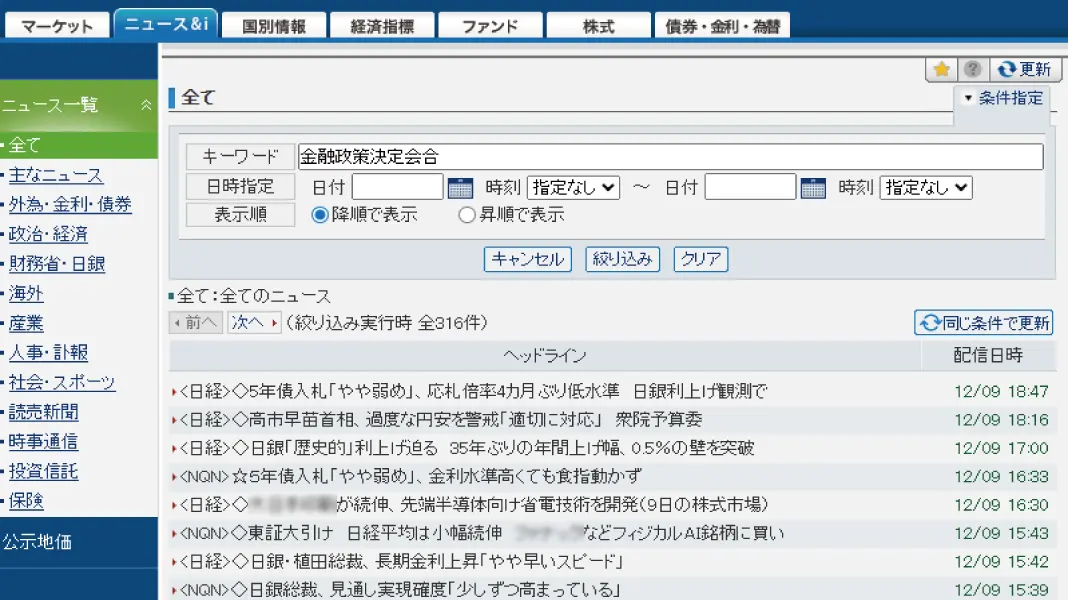Open the end 時刻 dropdown
This screenshot has width=1068, height=600.
coord(926,187)
